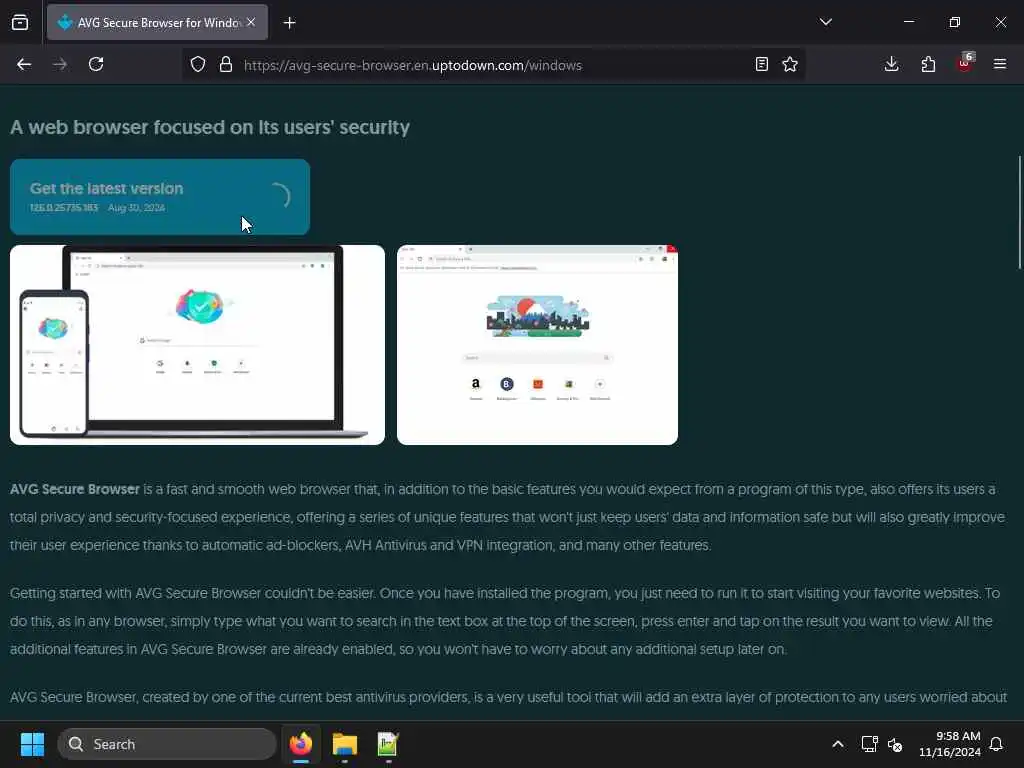Open network display tray icon
The width and height of the screenshot is (1024, 768).
click(869, 744)
